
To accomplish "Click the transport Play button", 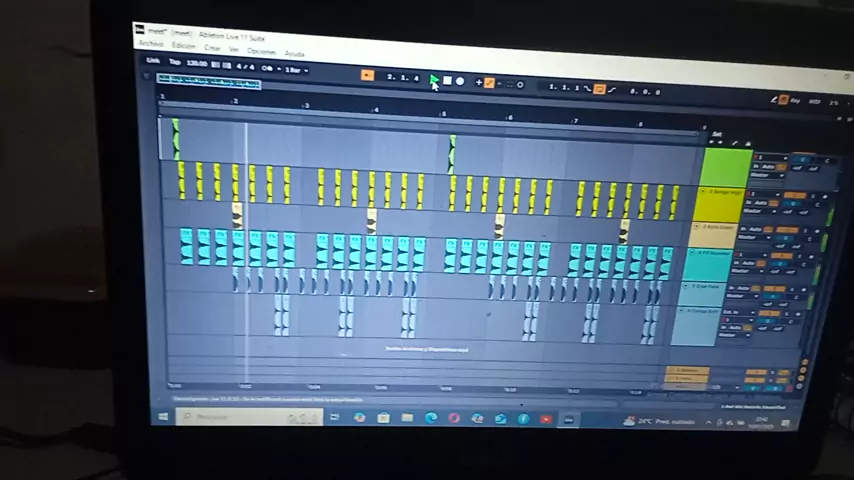I will pyautogui.click(x=434, y=80).
